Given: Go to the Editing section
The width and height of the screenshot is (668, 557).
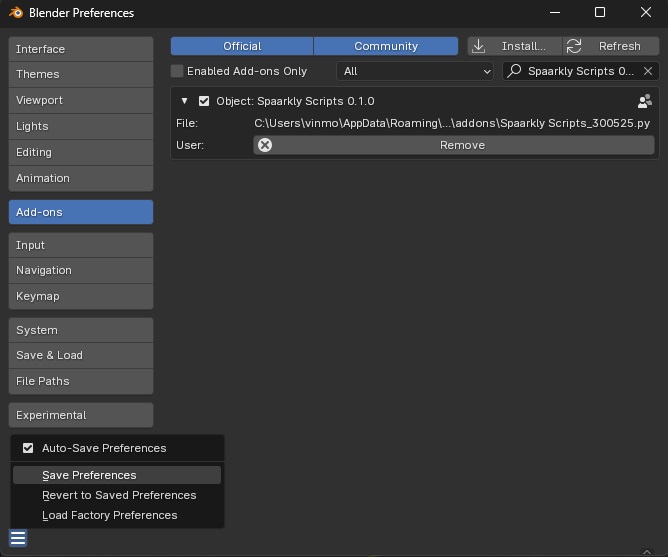Looking at the screenshot, I should [81, 152].
